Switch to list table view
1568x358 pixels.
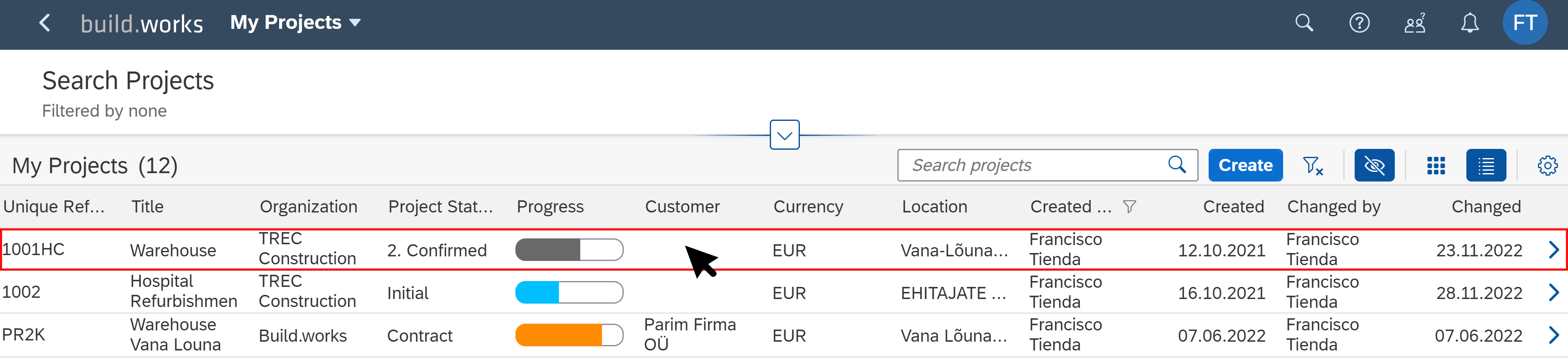pos(1486,165)
